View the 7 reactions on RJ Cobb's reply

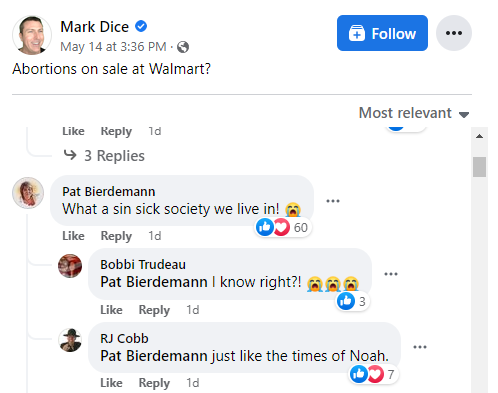(373, 374)
